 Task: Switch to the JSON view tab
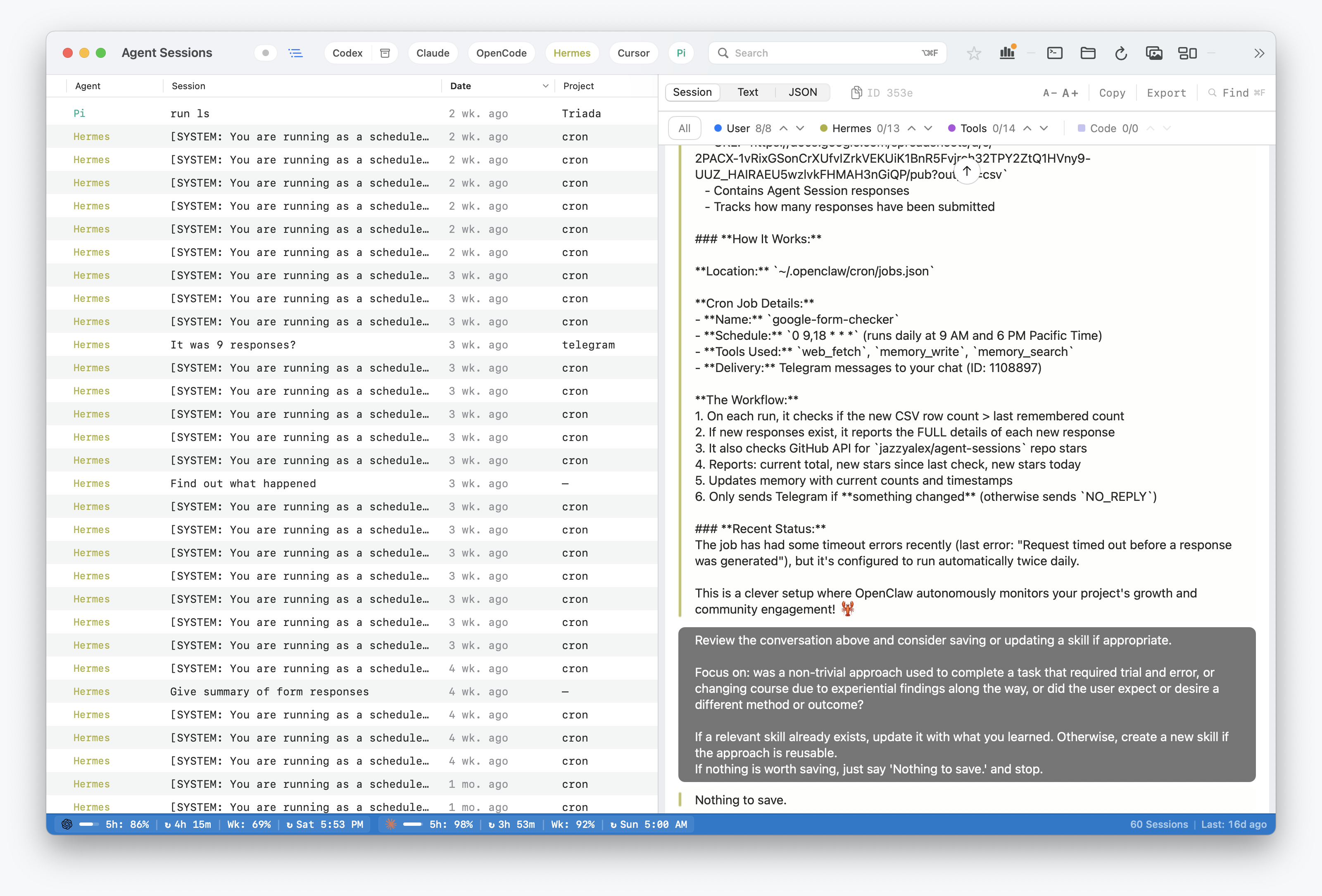802,92
